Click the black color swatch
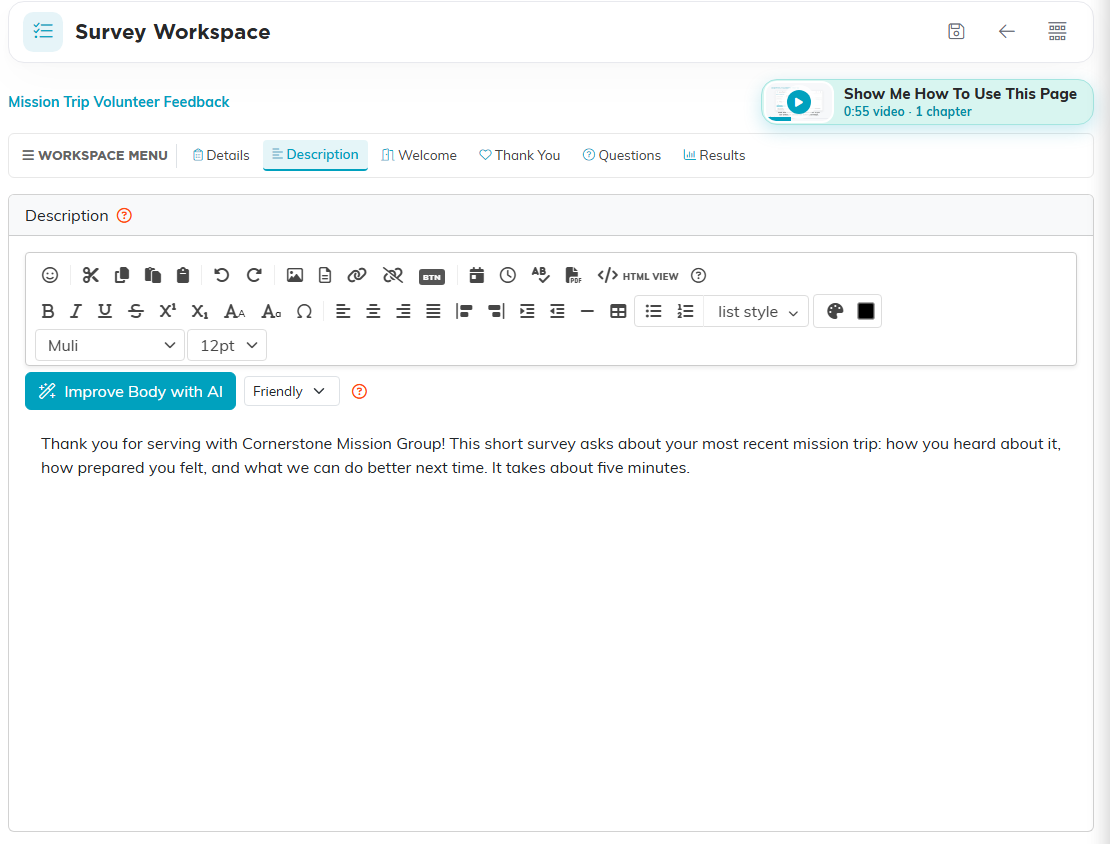 click(866, 311)
